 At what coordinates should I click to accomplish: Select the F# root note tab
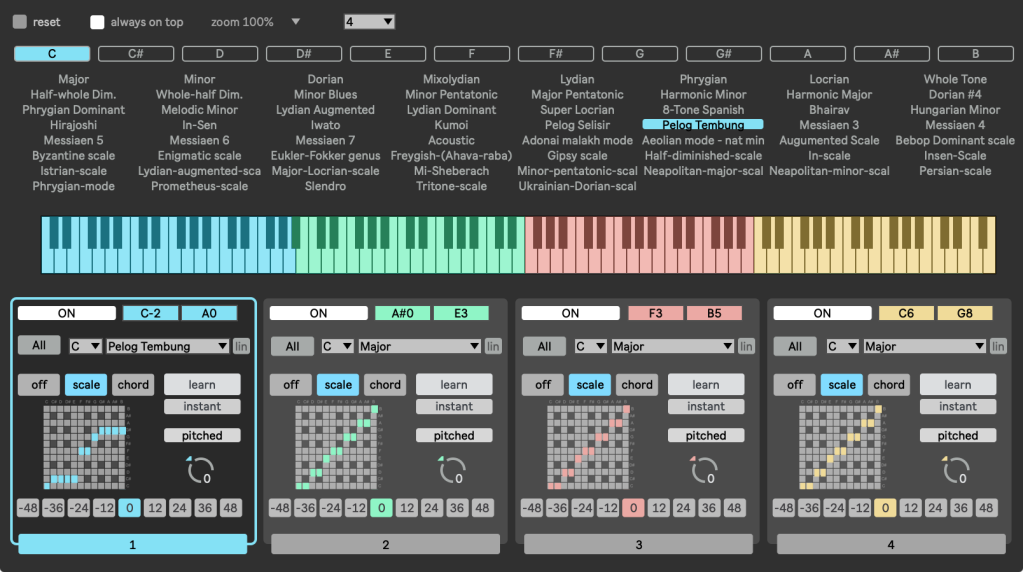(555, 54)
